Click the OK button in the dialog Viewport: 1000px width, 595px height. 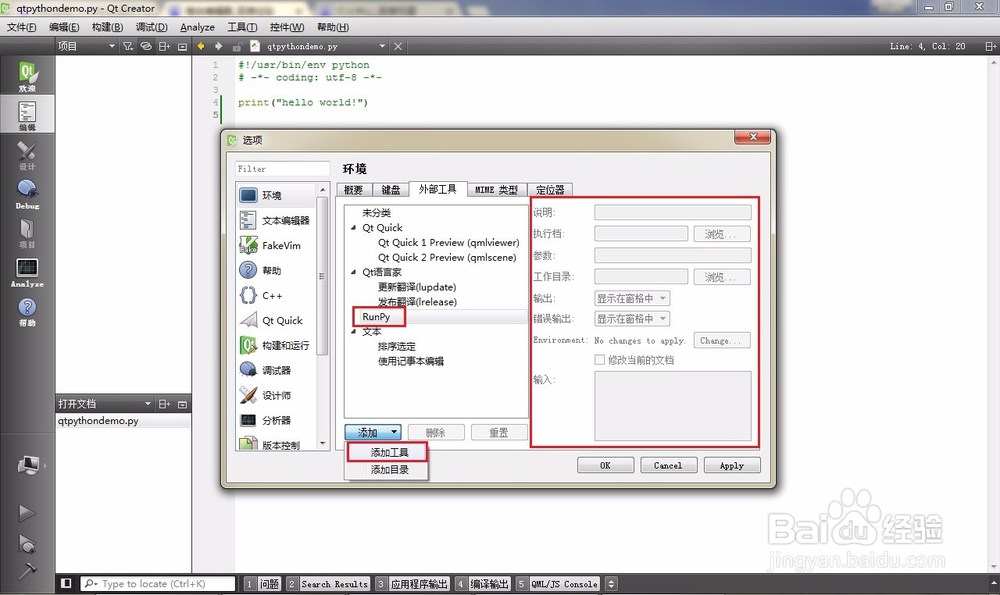(x=605, y=464)
